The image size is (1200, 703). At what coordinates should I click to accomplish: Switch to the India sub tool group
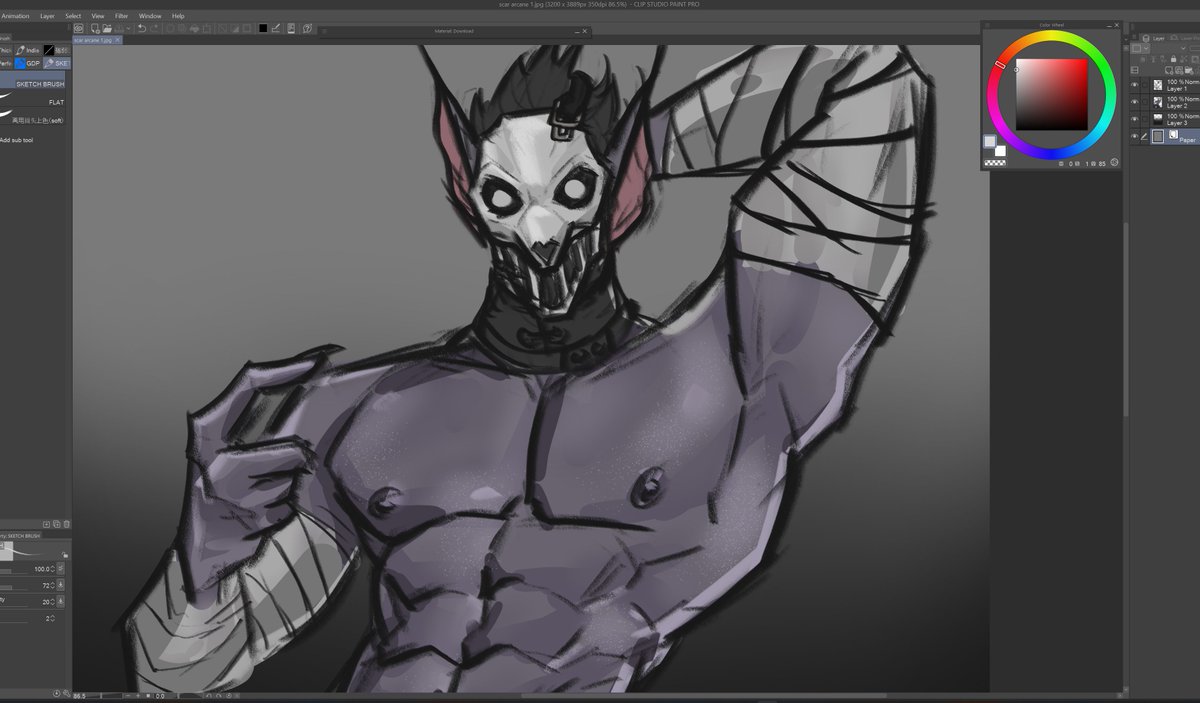[27, 49]
